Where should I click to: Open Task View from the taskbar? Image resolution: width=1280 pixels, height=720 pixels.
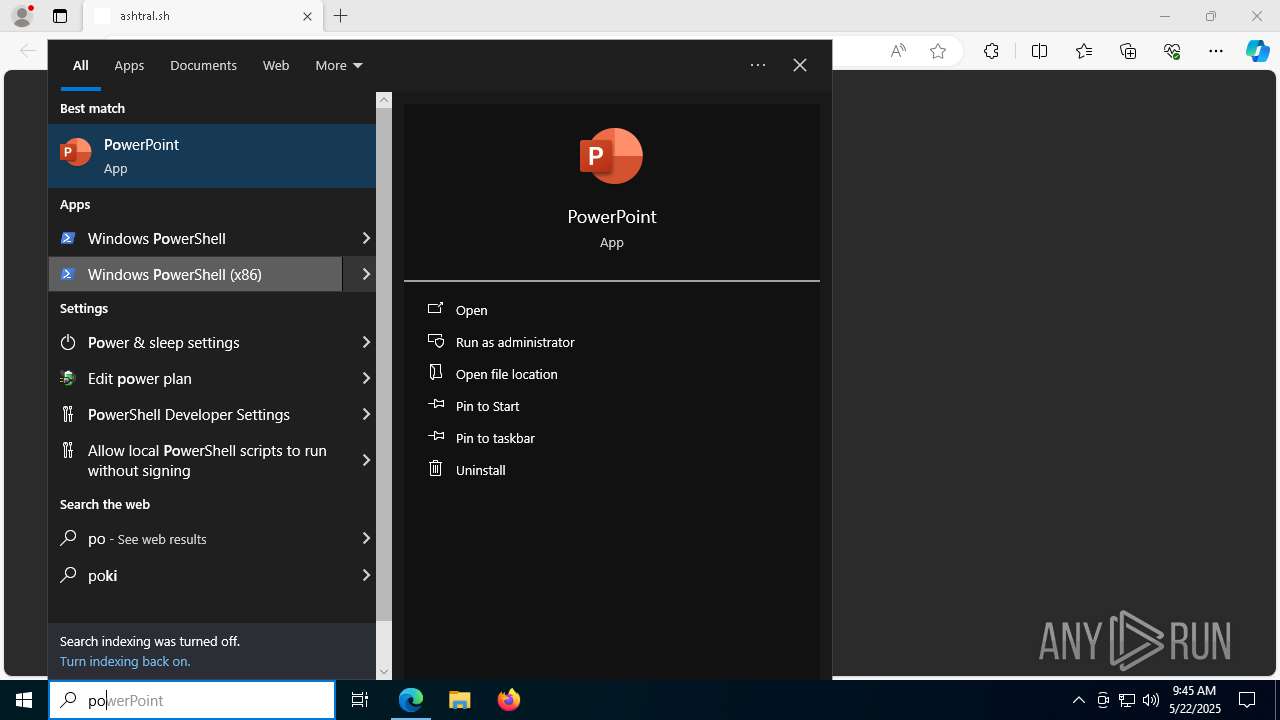[x=360, y=700]
